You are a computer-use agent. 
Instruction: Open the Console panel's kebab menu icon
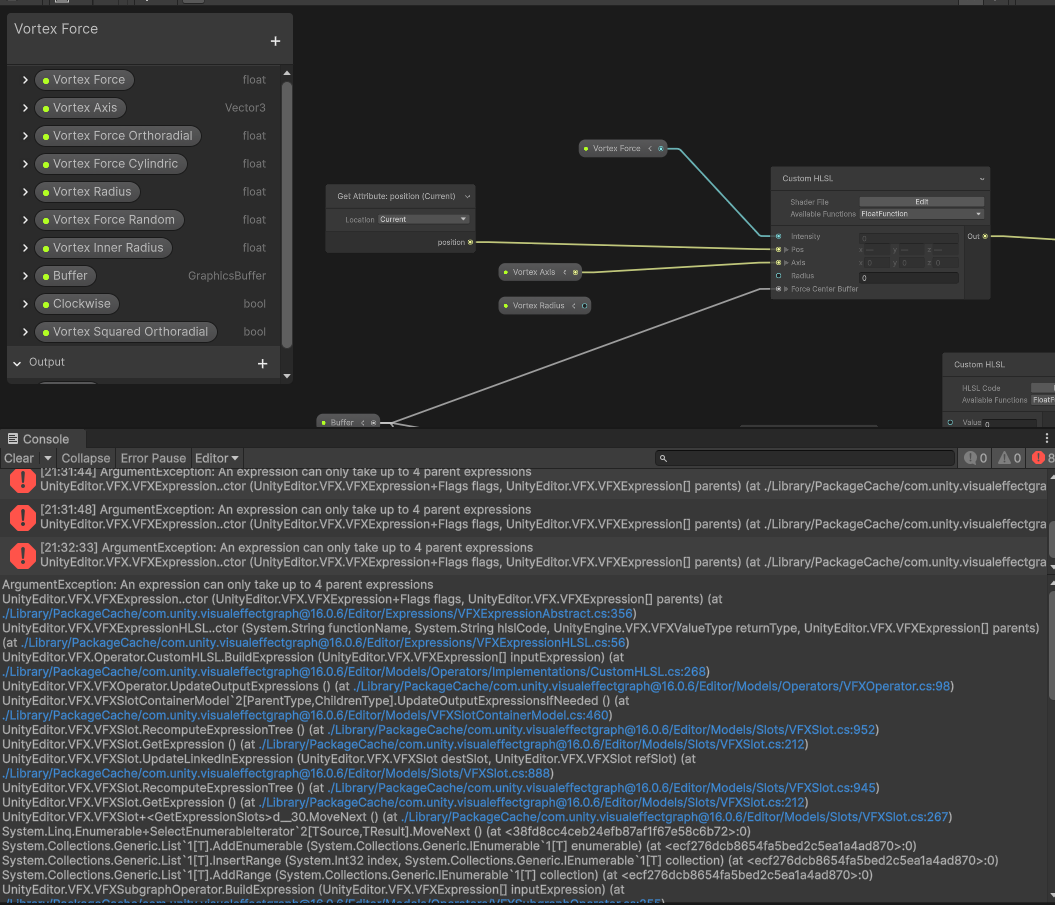tap(1046, 437)
